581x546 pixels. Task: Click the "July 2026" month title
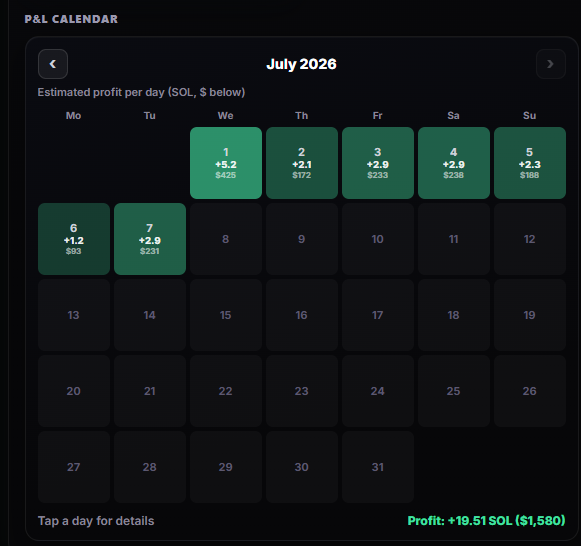point(301,64)
